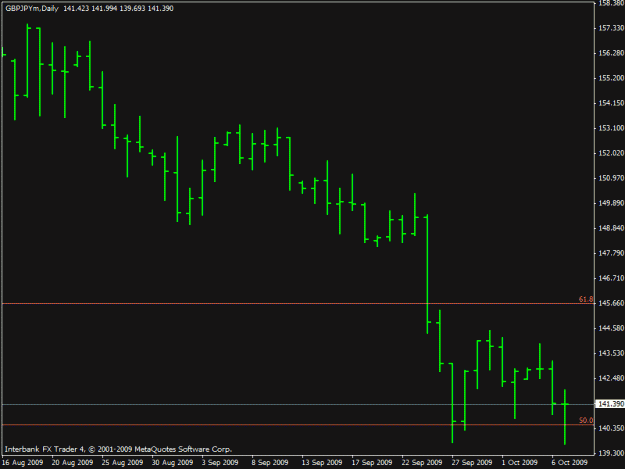Click the 139.300 price scale label
The image size is (625, 469).
(611, 453)
